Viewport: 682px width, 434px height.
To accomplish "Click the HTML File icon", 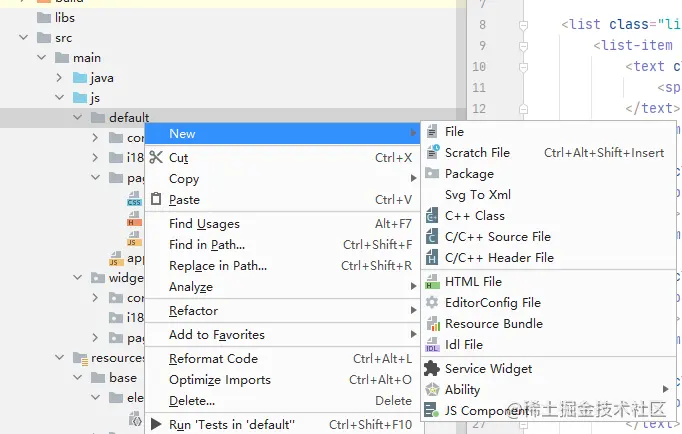I will click(x=432, y=281).
